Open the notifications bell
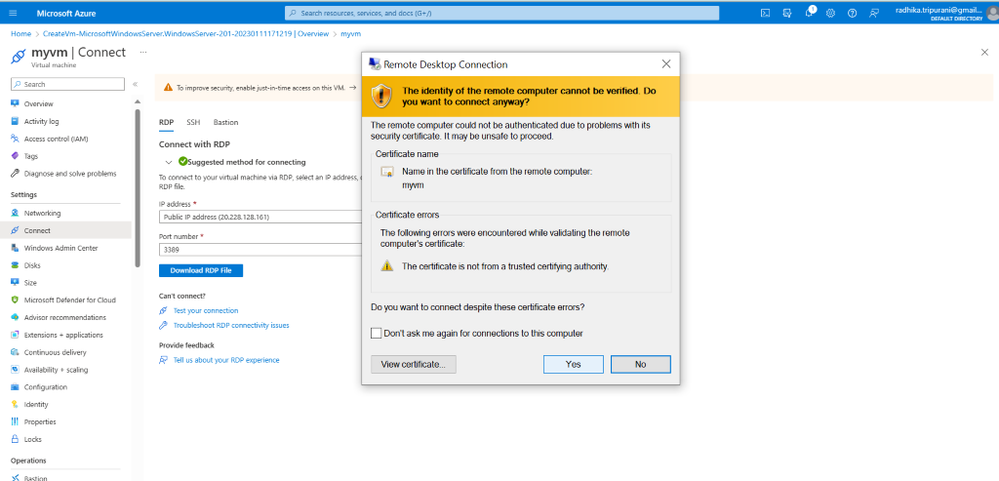 [810, 13]
